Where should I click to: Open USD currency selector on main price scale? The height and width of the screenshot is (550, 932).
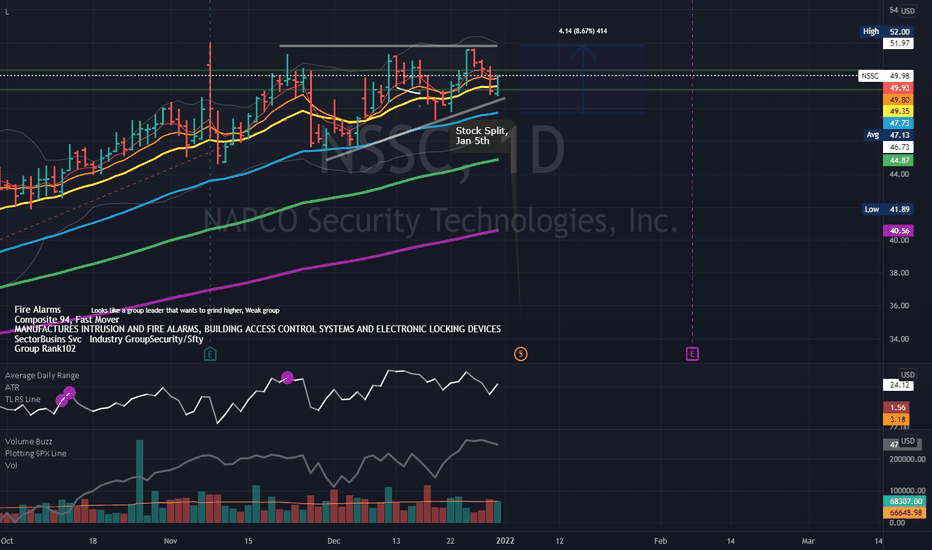point(908,11)
